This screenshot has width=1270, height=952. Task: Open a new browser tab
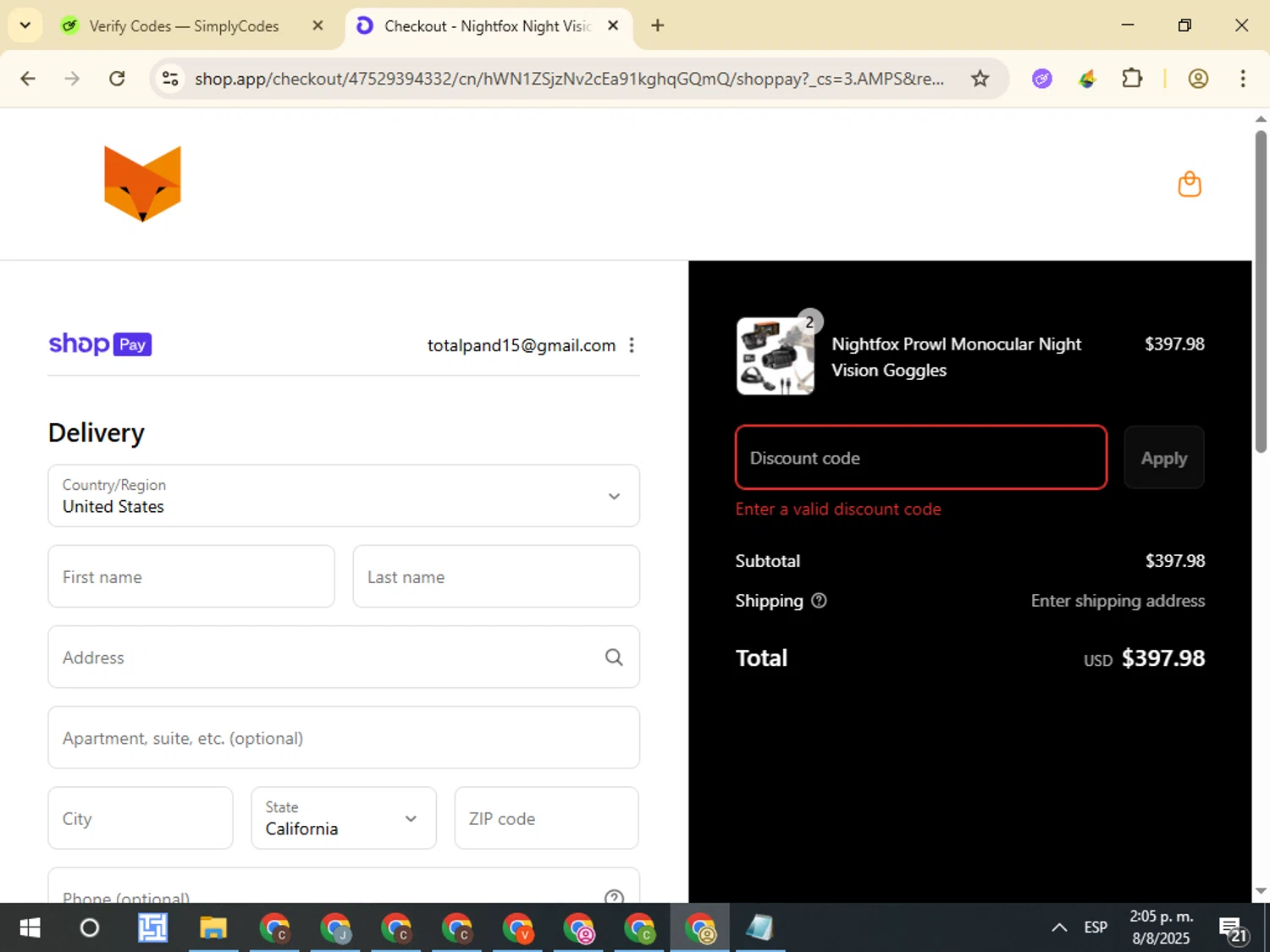tap(657, 25)
